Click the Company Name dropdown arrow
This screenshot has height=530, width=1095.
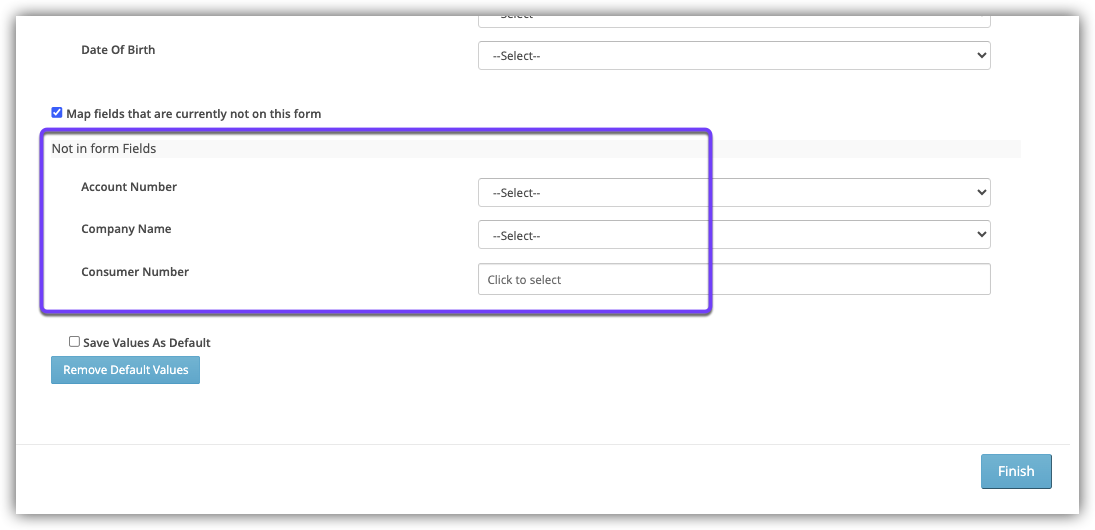(x=980, y=235)
